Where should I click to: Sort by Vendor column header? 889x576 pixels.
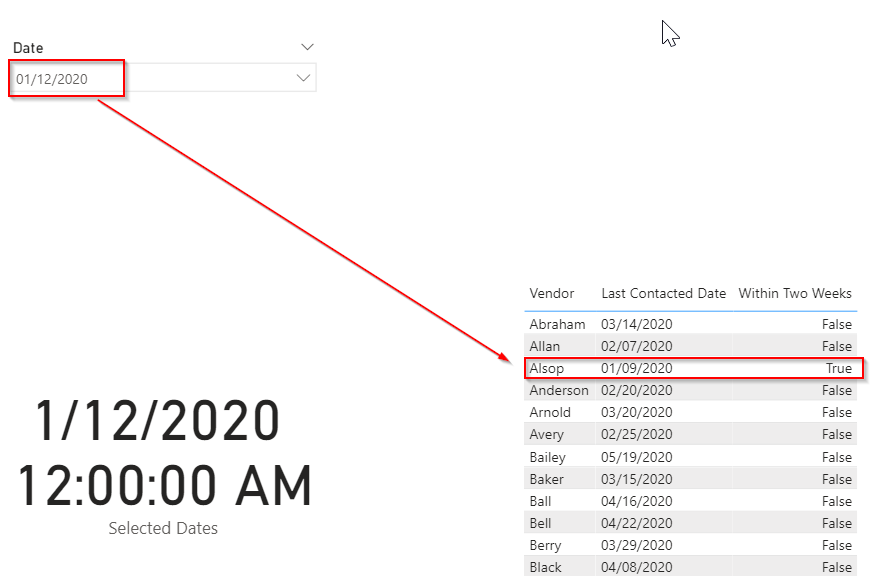(552, 293)
